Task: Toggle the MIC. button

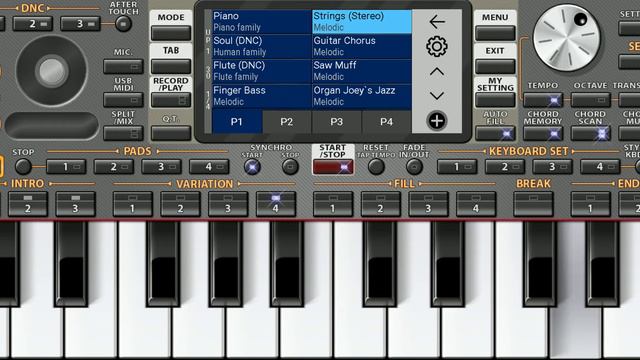Action: [x=123, y=66]
